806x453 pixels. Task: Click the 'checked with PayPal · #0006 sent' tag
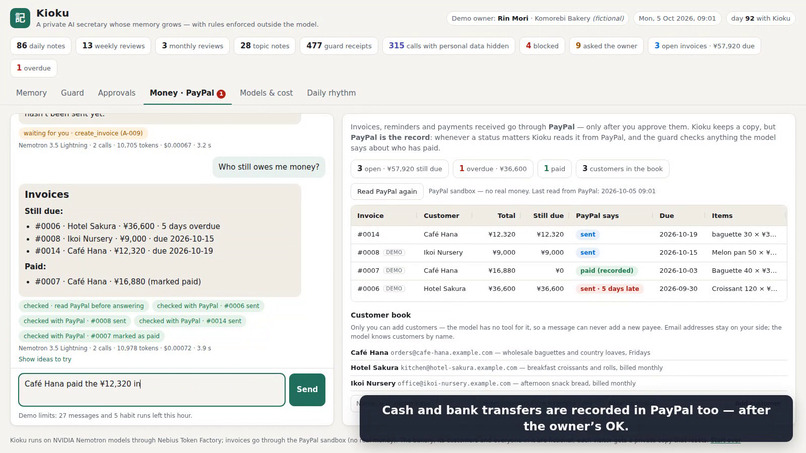[x=208, y=306]
